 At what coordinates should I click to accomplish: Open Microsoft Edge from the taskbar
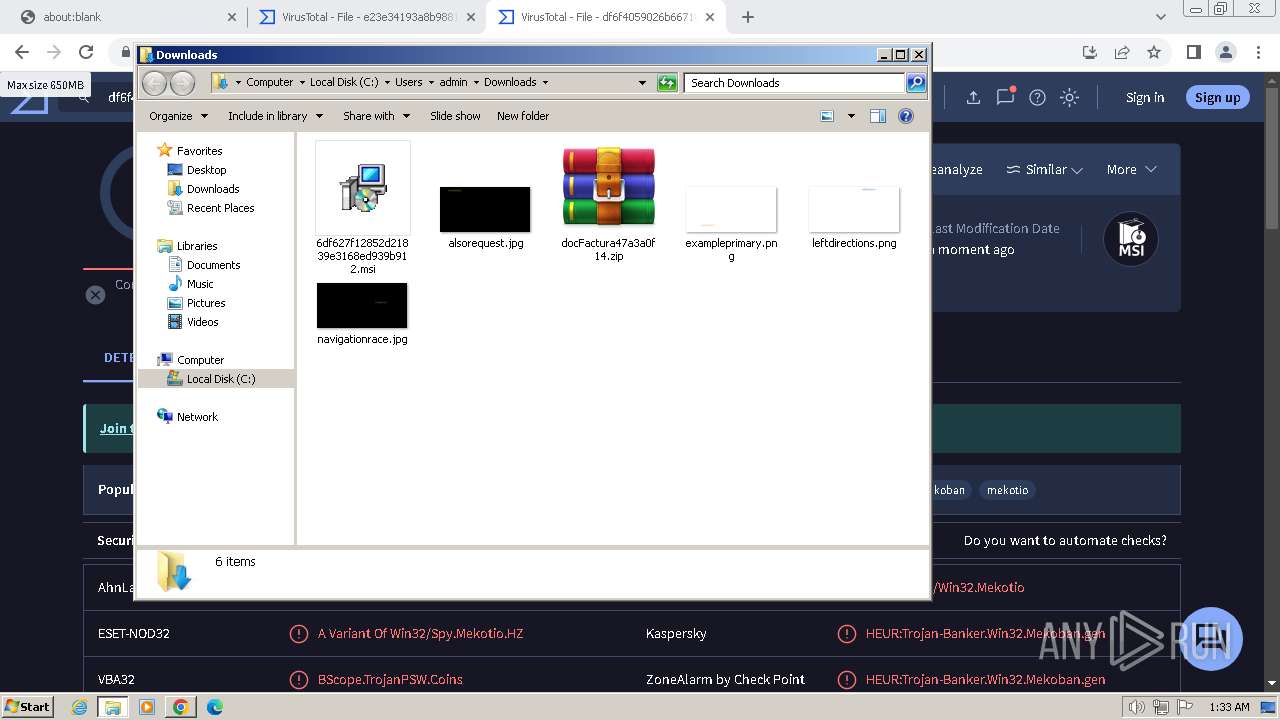click(x=214, y=707)
